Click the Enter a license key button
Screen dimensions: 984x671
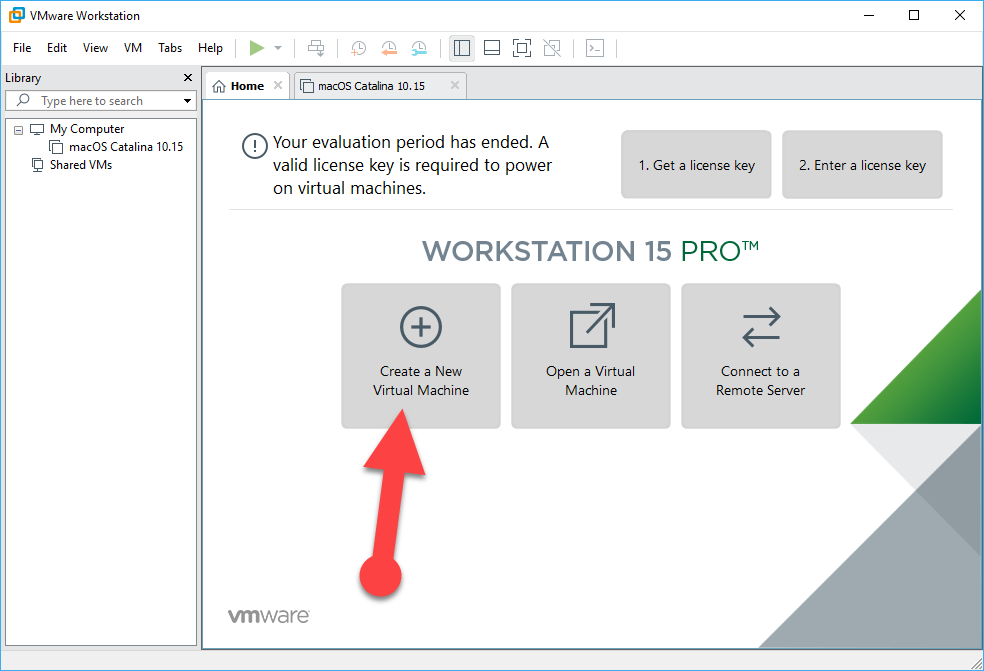(862, 164)
